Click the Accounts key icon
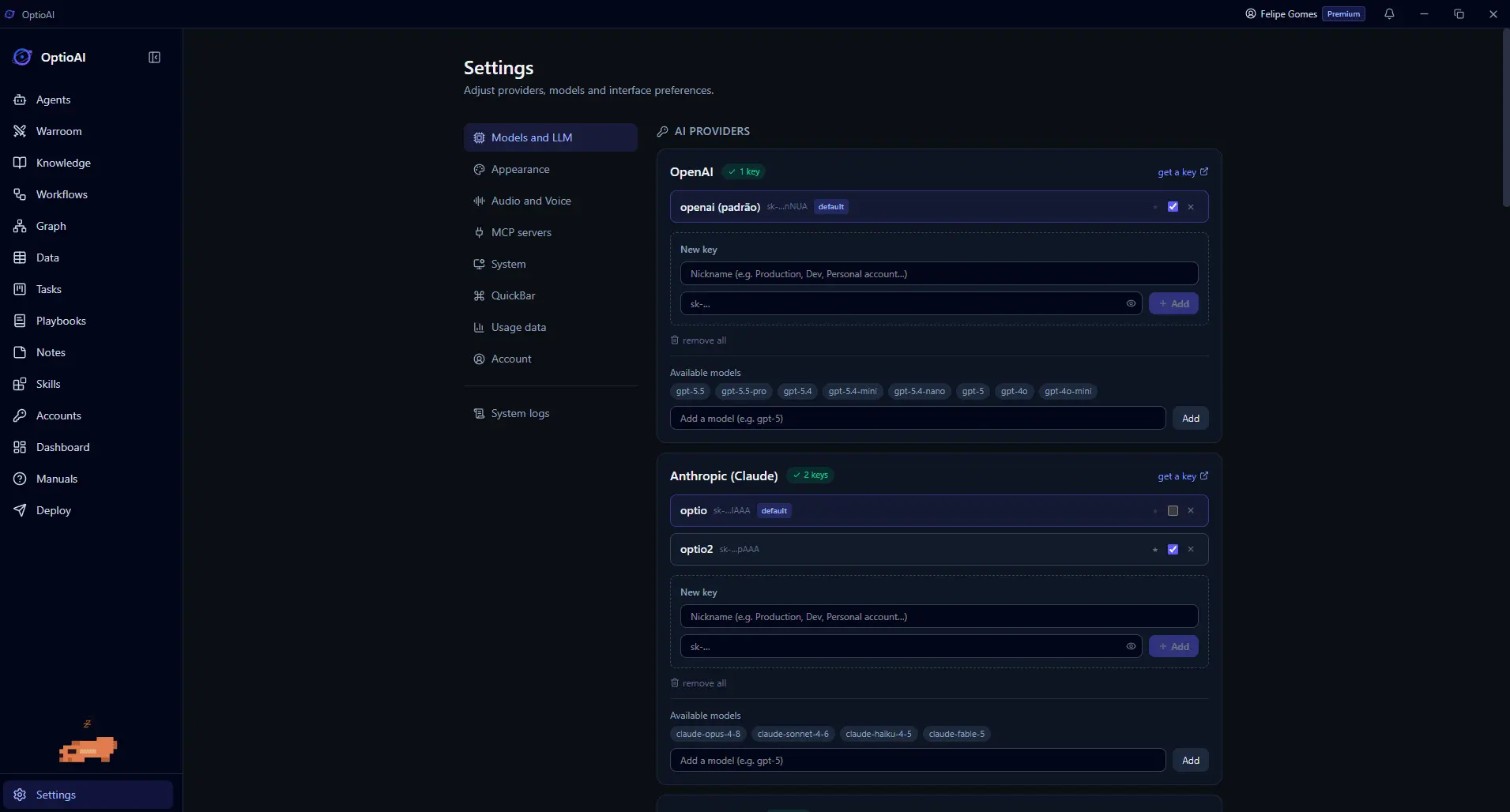The image size is (1510, 812). point(20,415)
